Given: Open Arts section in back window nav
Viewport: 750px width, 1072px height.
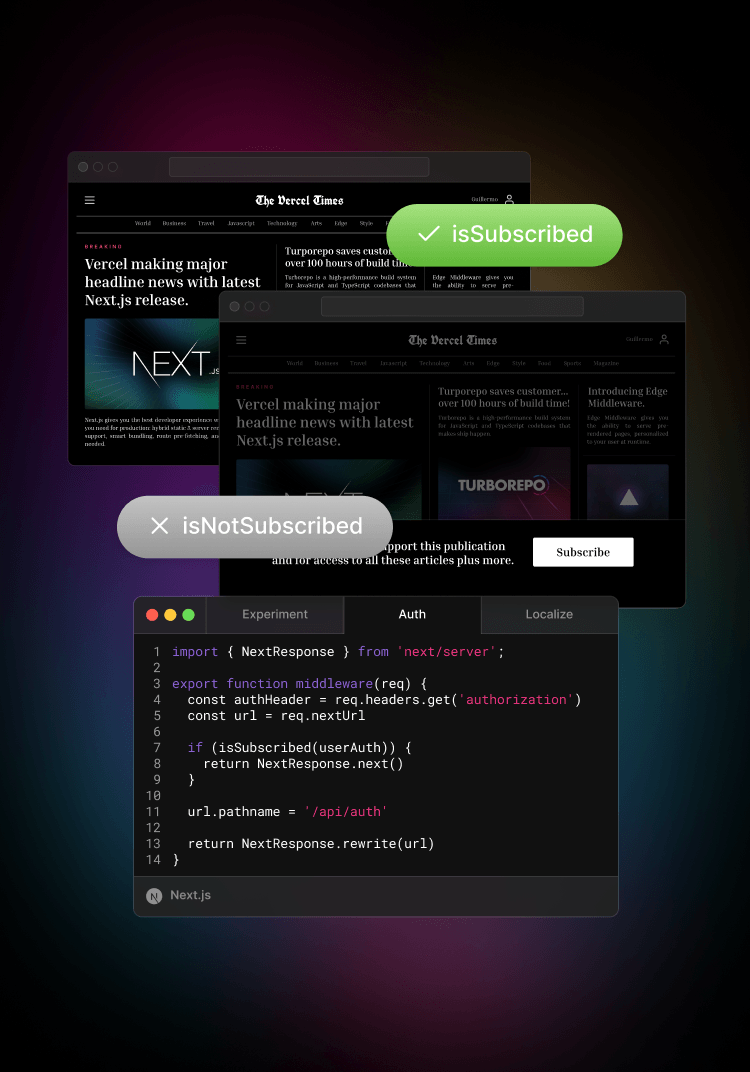Looking at the screenshot, I should [316, 224].
